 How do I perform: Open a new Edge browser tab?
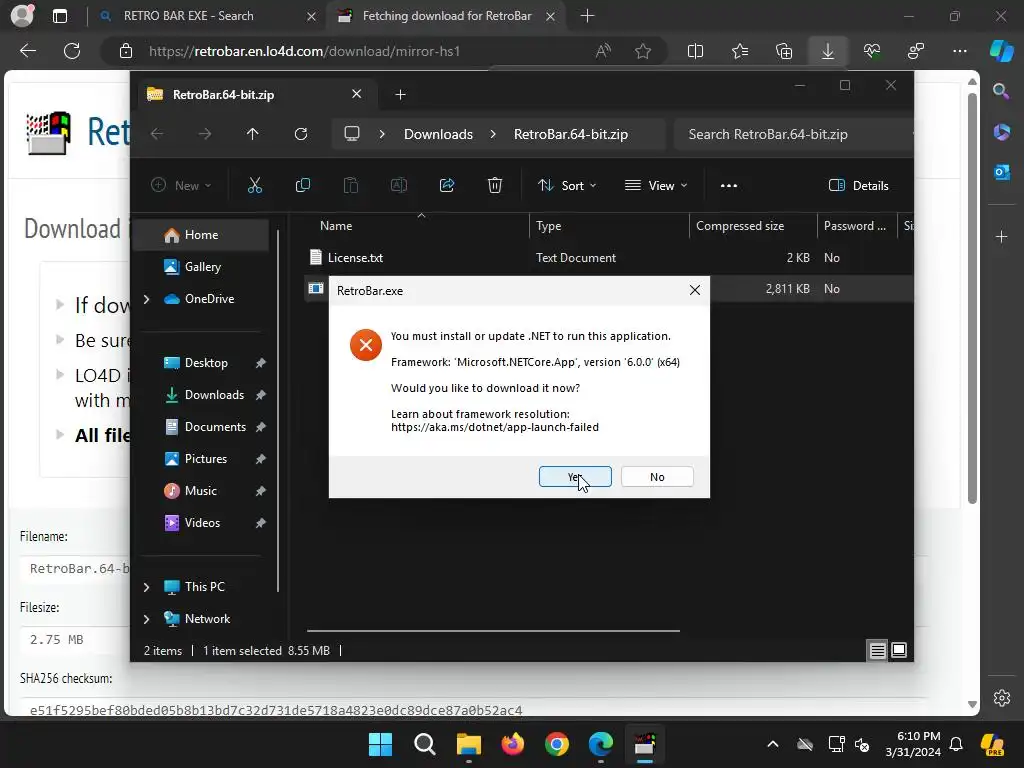click(x=587, y=16)
